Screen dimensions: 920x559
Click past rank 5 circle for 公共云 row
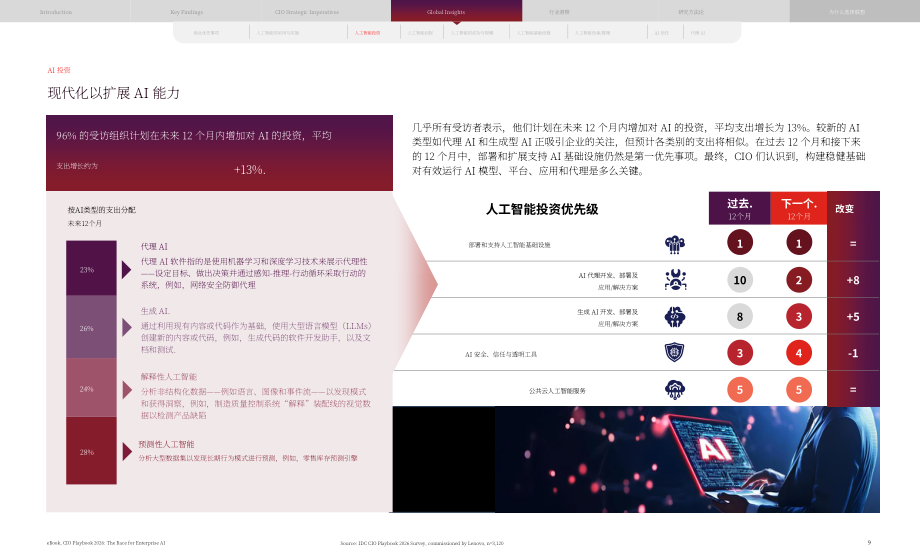point(740,389)
